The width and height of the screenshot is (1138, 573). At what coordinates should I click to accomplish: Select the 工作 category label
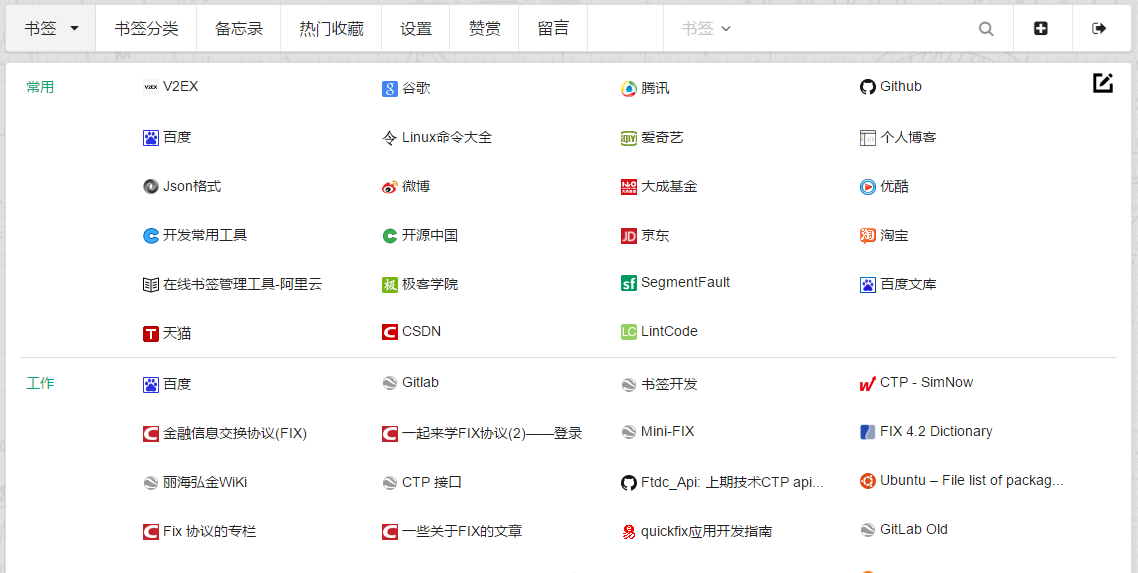40,383
